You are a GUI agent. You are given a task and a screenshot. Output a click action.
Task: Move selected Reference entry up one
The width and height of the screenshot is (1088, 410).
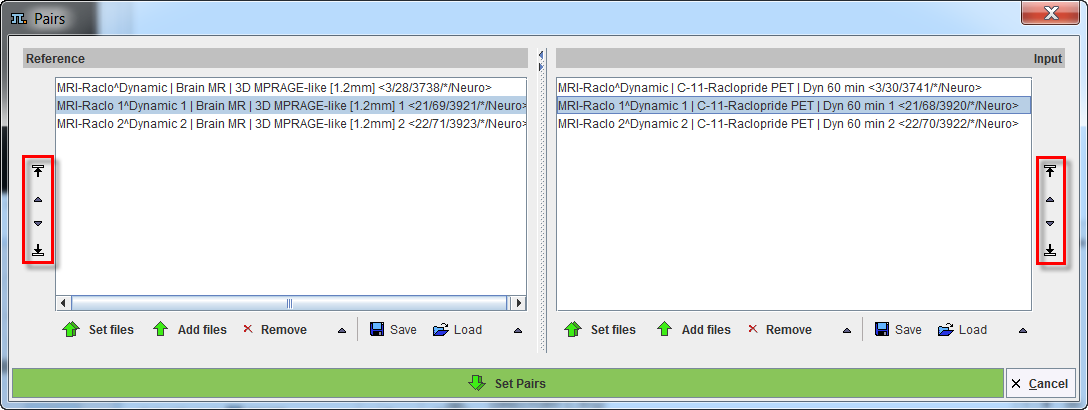(38, 200)
